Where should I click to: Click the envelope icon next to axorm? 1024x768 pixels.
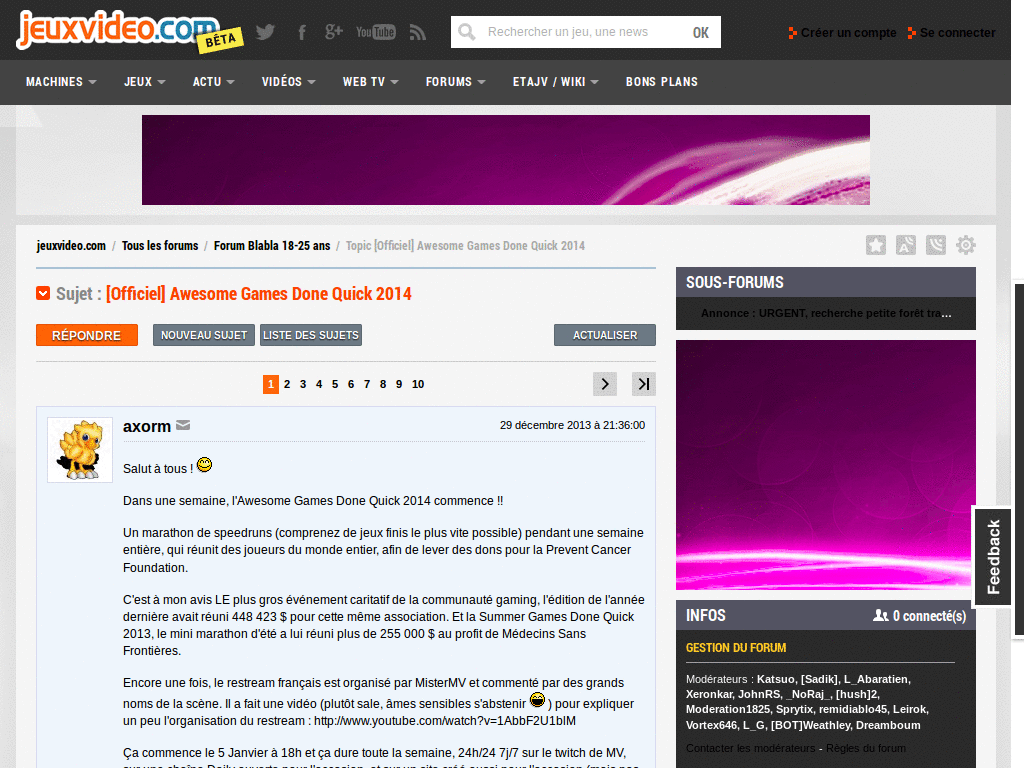pyautogui.click(x=184, y=425)
